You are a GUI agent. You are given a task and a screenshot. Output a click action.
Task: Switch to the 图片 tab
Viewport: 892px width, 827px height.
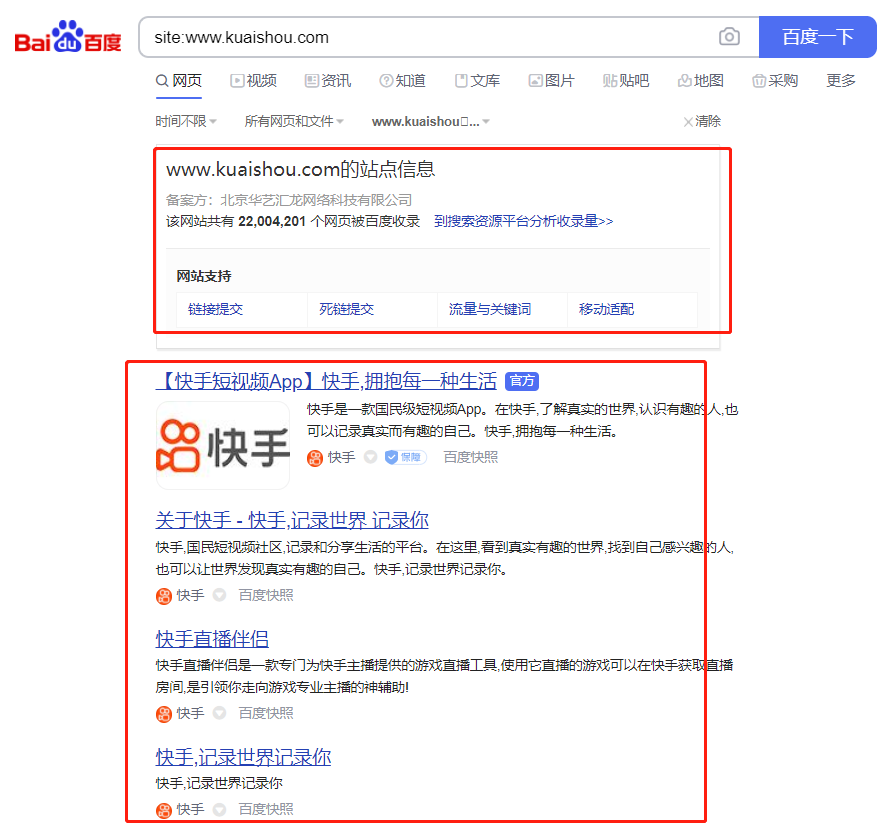coord(551,81)
